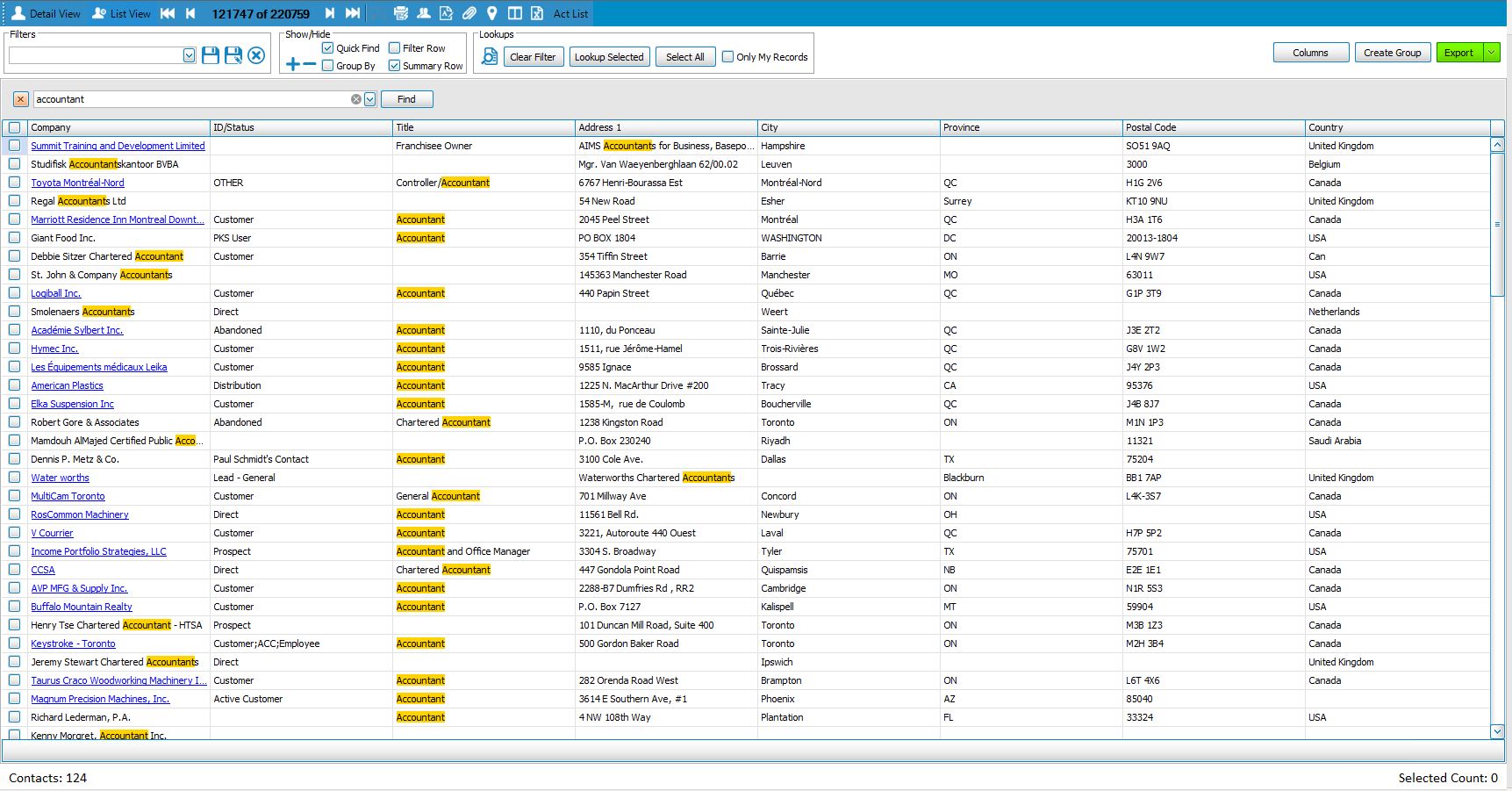
Task: Click the Create Group button
Action: pos(1392,53)
